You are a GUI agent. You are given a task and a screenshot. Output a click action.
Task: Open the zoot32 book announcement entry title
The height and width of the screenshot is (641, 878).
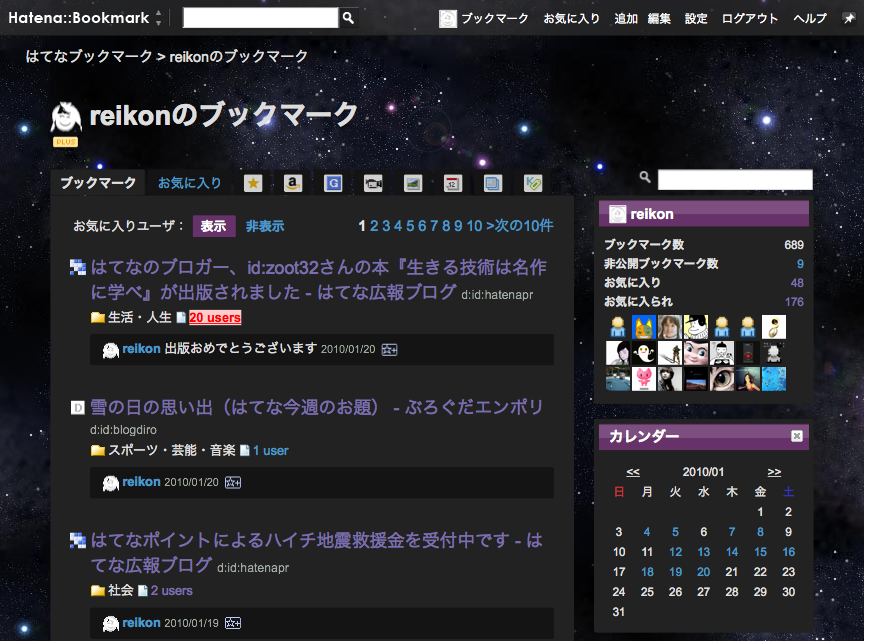(x=318, y=279)
